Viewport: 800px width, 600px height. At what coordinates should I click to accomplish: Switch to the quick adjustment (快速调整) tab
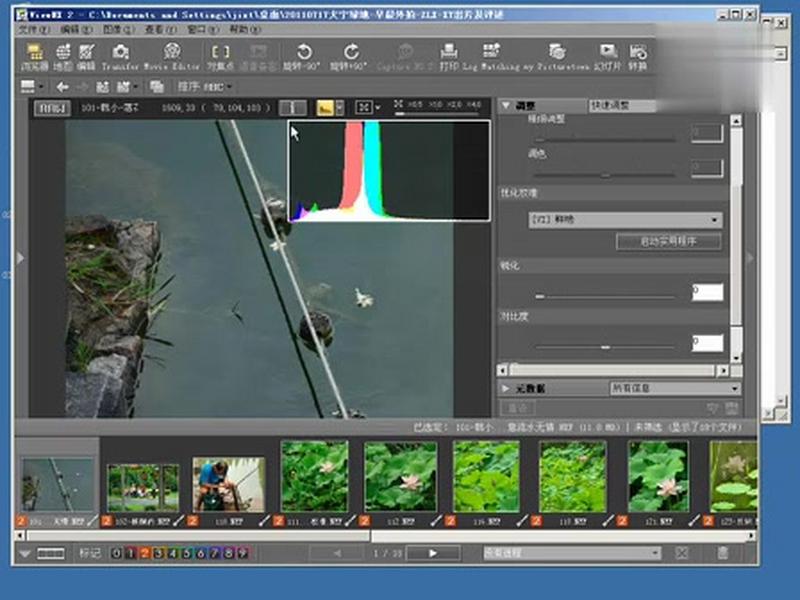[610, 105]
